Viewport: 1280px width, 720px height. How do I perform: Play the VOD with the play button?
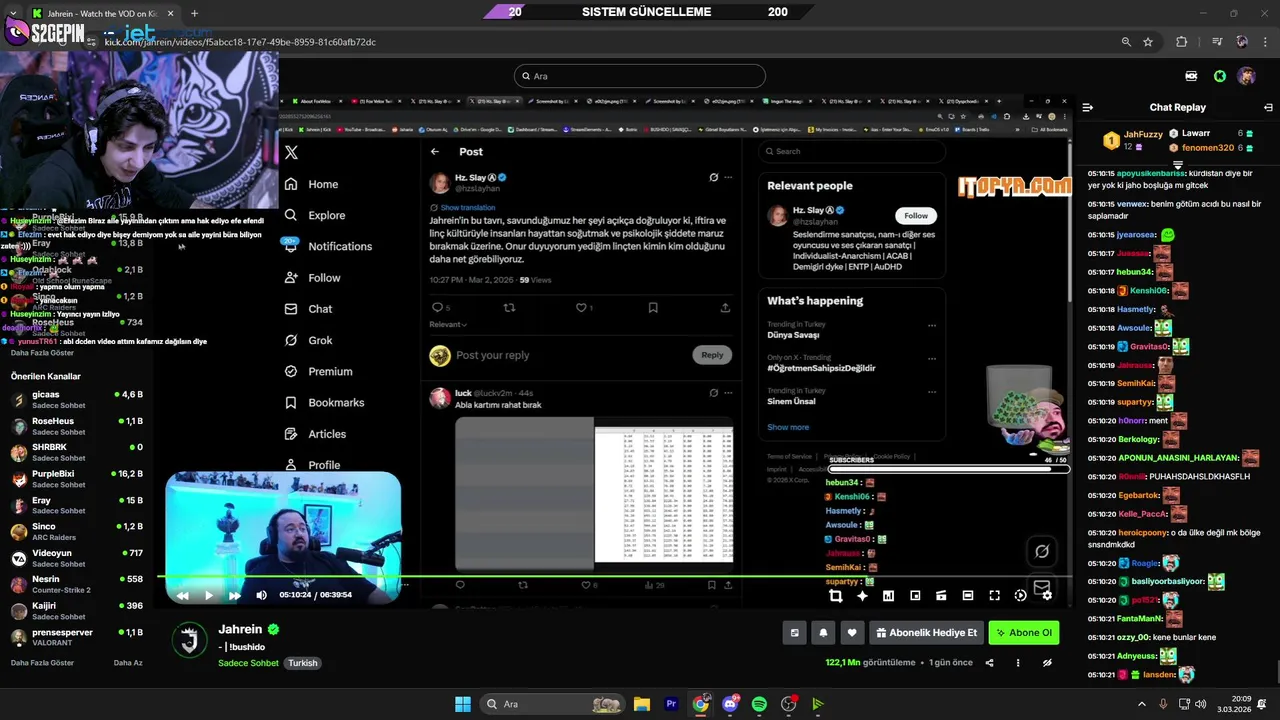208,595
